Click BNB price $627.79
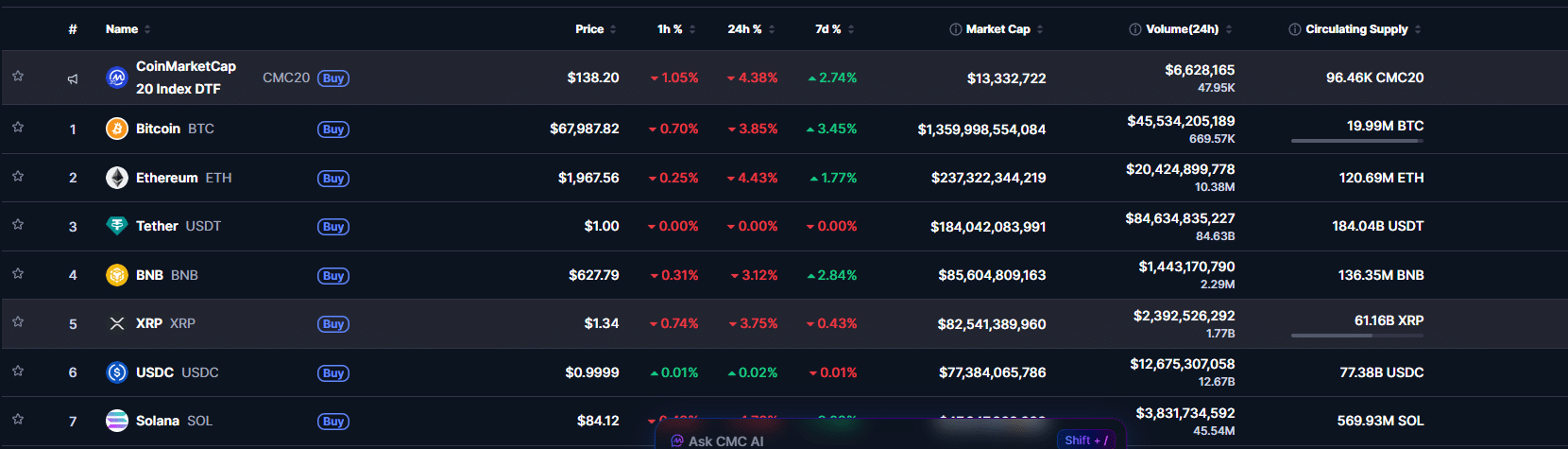Image resolution: width=1568 pixels, height=449 pixels. tap(594, 275)
